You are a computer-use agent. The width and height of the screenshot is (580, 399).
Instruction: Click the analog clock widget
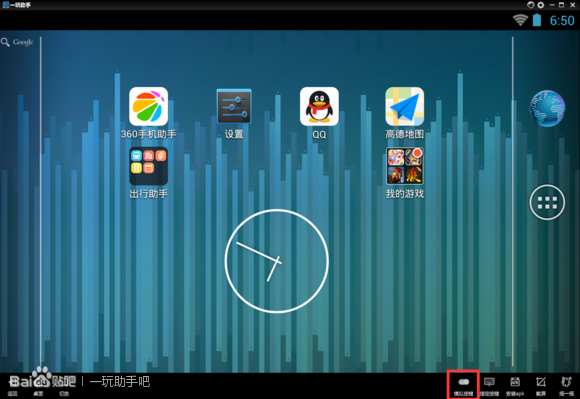(277, 261)
